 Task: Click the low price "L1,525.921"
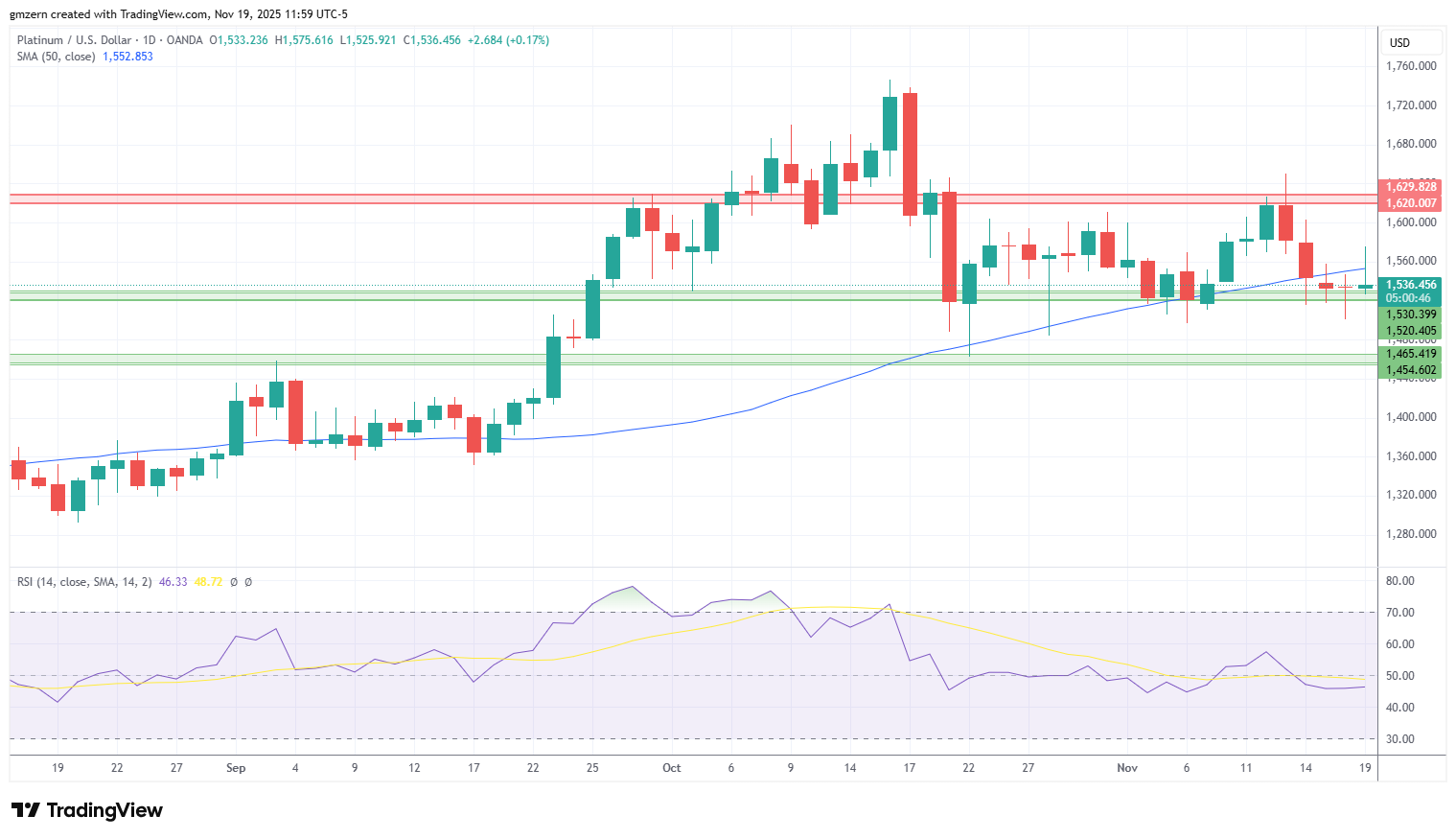[368, 40]
